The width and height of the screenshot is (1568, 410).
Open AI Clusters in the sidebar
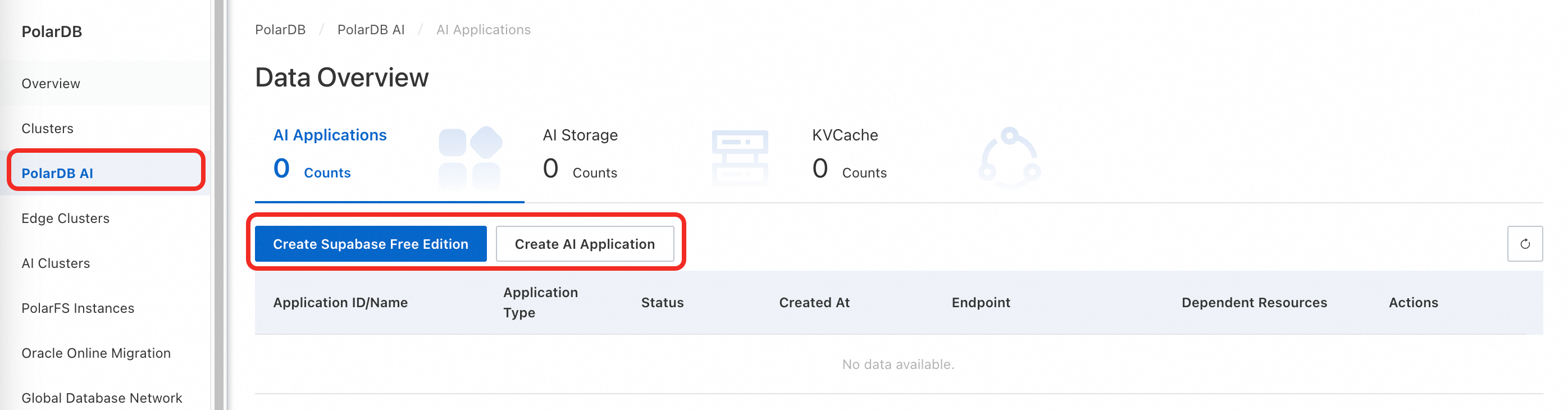(x=104, y=263)
